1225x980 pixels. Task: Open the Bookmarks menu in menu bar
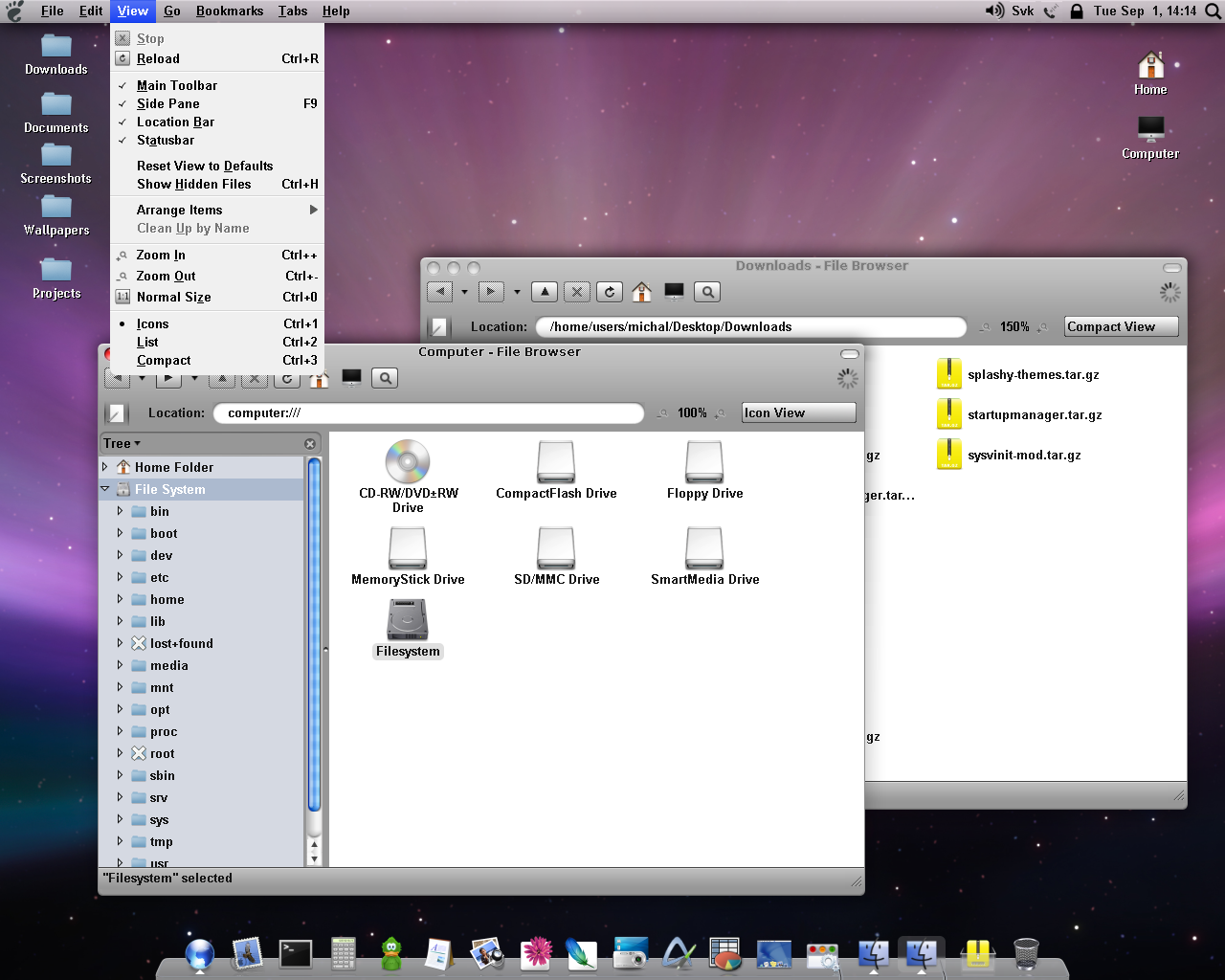click(x=230, y=11)
